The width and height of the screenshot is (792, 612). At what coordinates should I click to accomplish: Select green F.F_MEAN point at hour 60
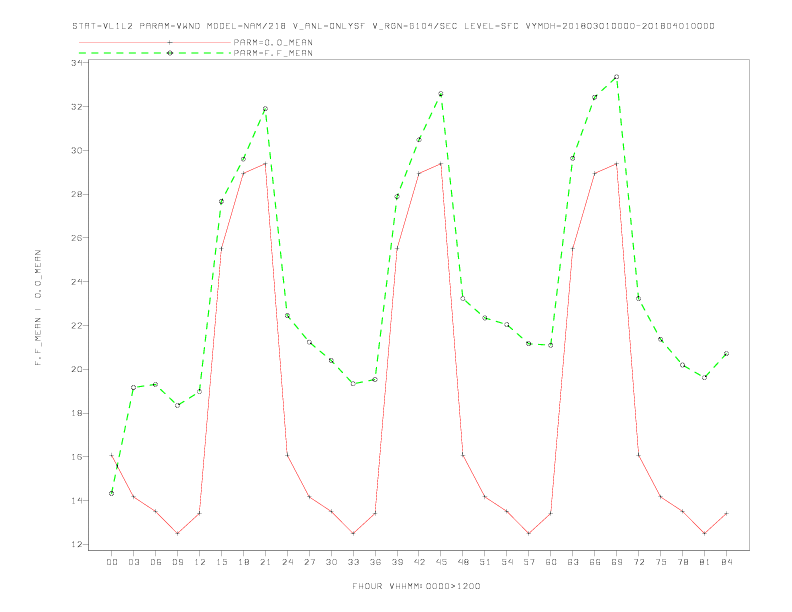coord(551,345)
